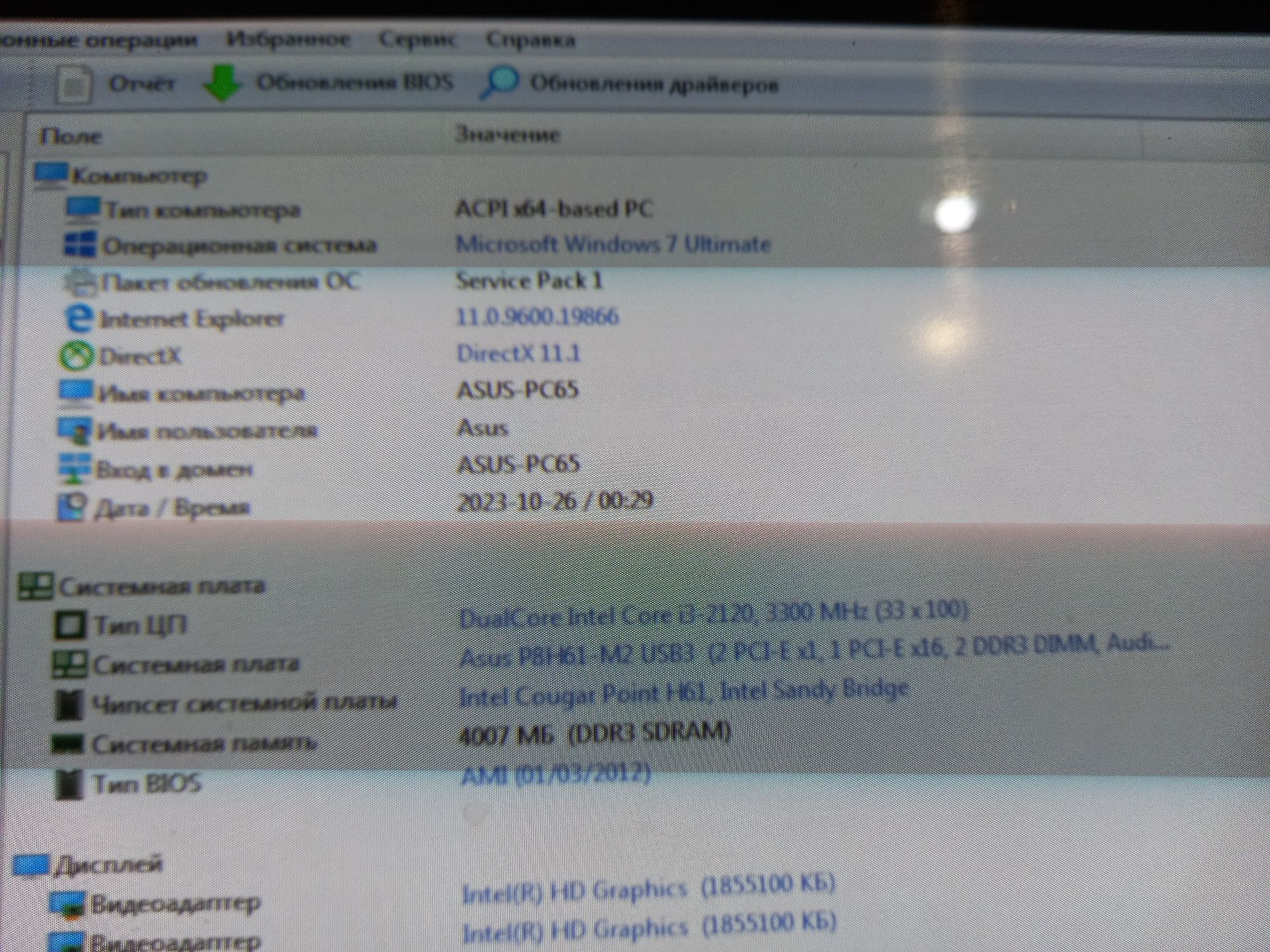Viewport: 1270px width, 952px height.
Task: Select Системная память field label
Action: 204,743
